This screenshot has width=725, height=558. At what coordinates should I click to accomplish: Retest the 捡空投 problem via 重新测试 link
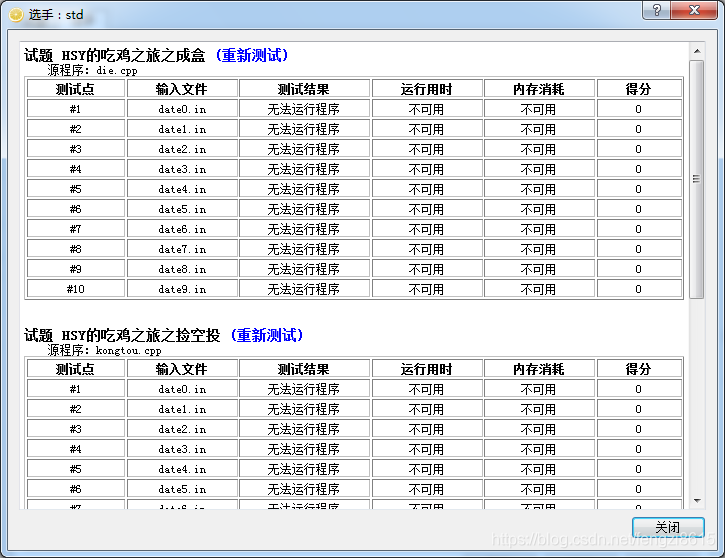click(x=266, y=335)
